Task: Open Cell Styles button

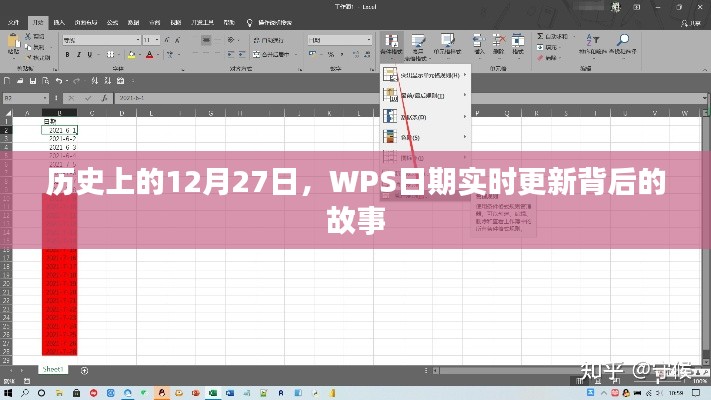Action: click(447, 45)
